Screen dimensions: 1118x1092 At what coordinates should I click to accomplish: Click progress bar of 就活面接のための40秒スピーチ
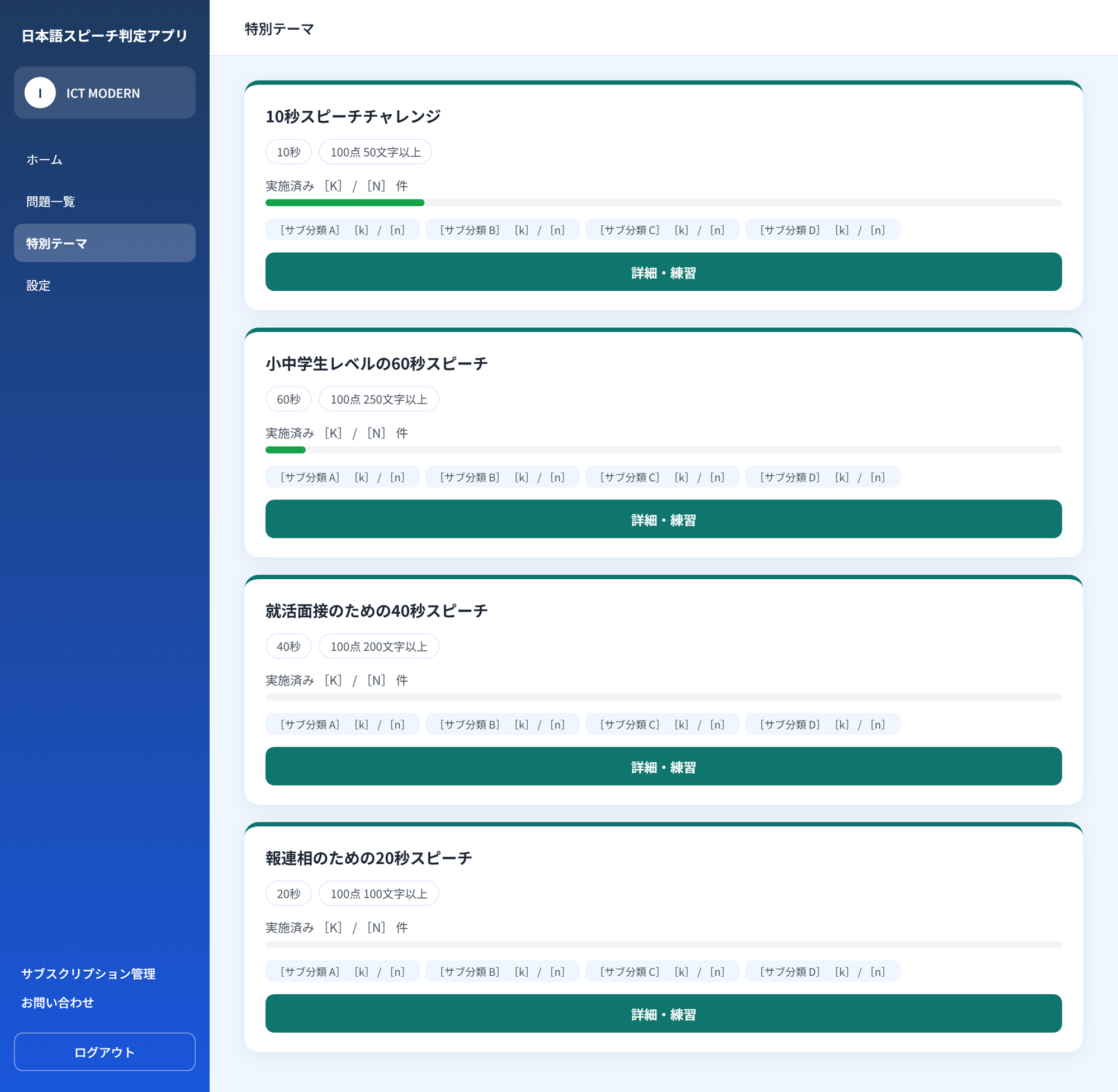click(664, 697)
